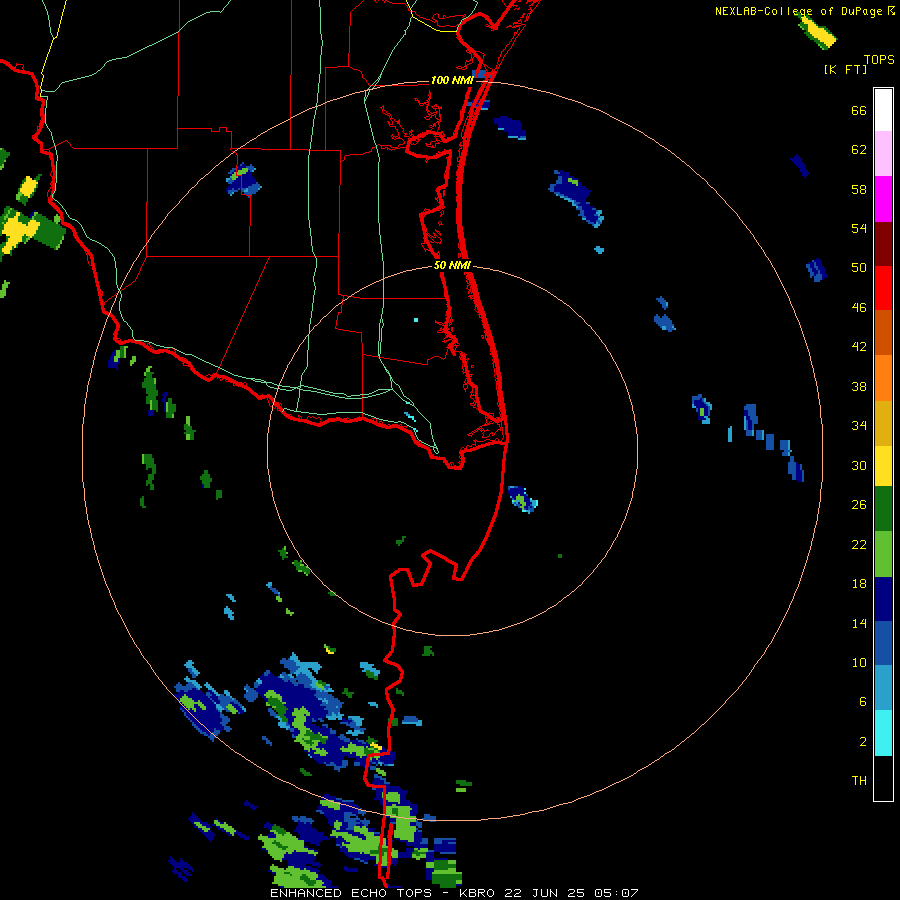This screenshot has height=900, width=900.
Task: Click the magenta legend swatch
Action: click(x=883, y=199)
